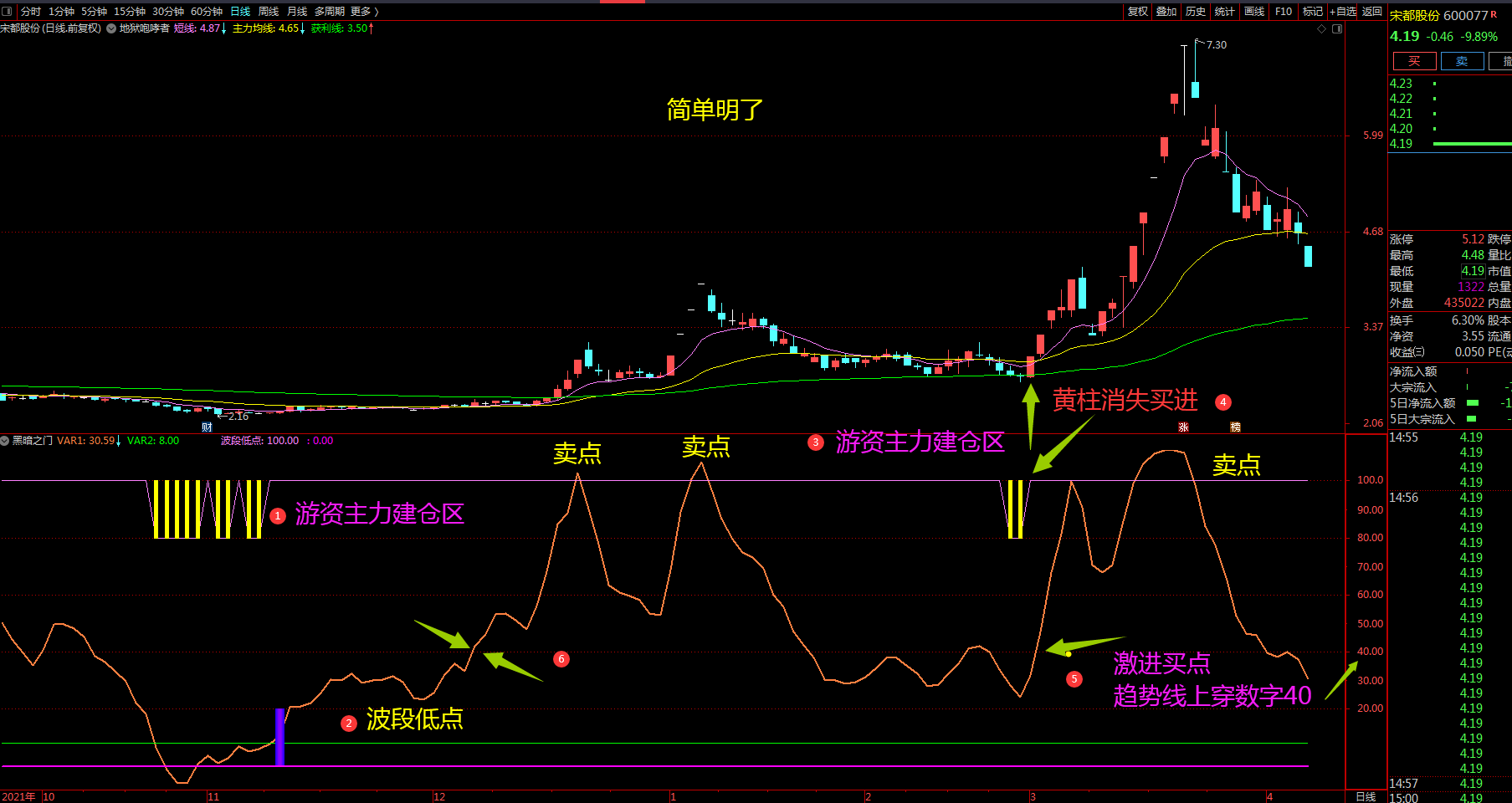Click the 波段低点: 100.00 indicator value
This screenshot has height=803, width=1512.
pyautogui.click(x=259, y=441)
